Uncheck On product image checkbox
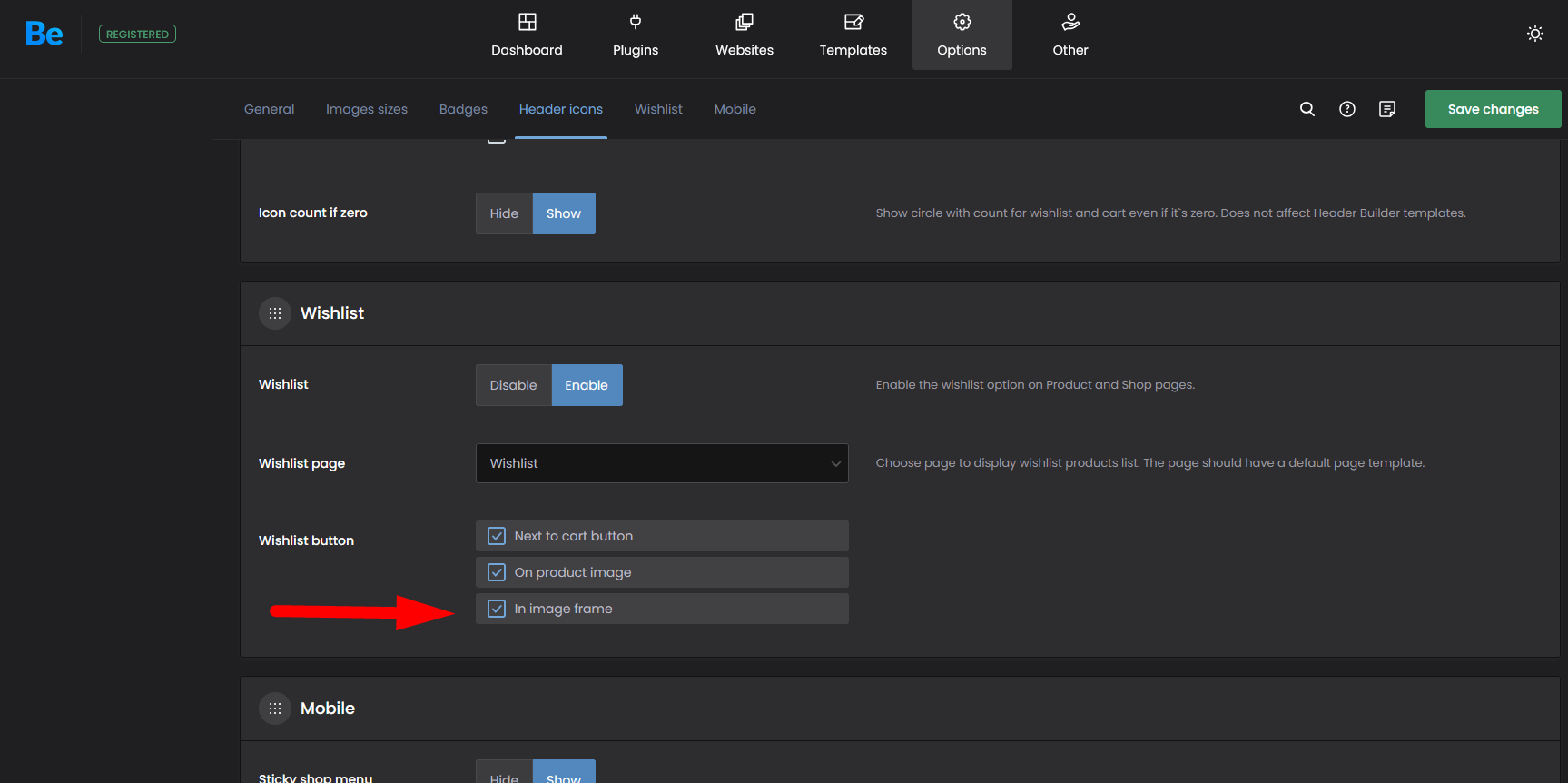This screenshot has height=783, width=1568. coord(497,572)
